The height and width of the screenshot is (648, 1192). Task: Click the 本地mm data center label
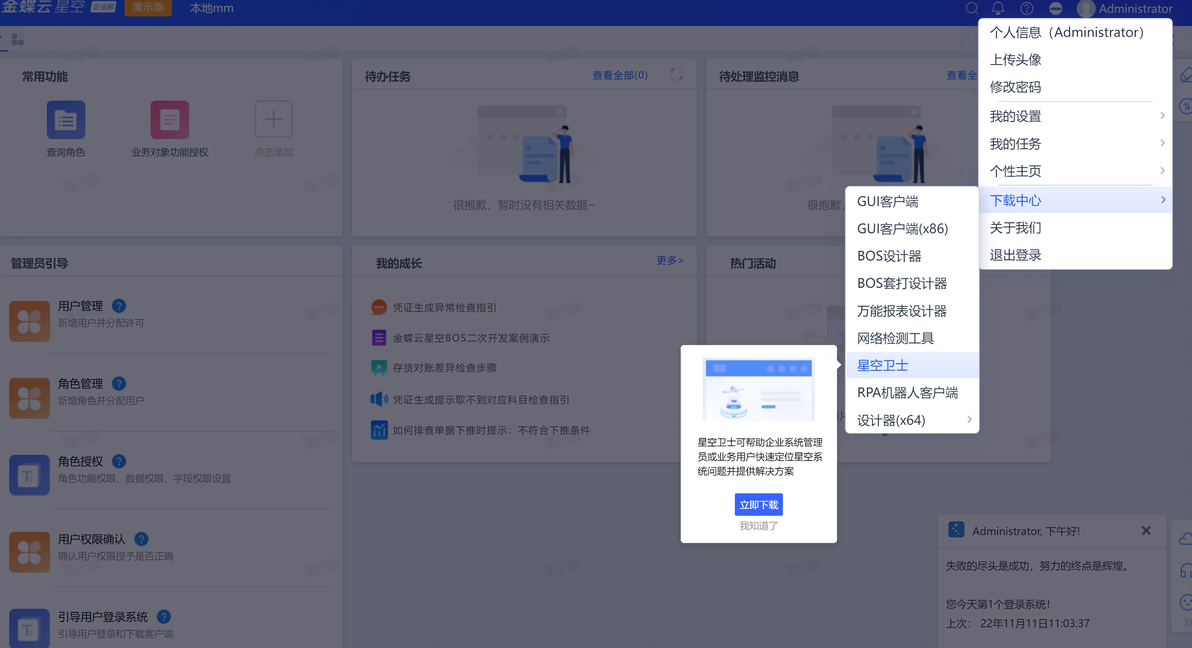[211, 8]
